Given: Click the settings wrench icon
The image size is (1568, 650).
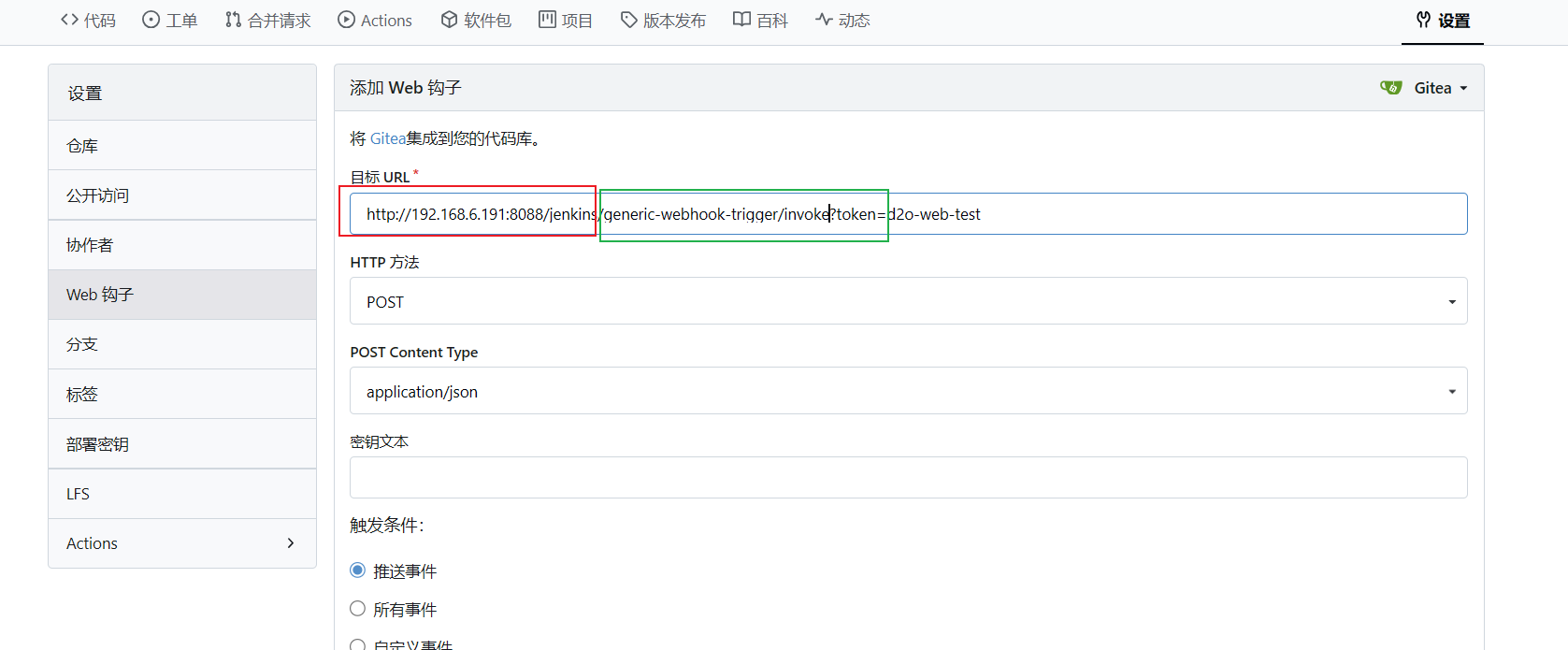Looking at the screenshot, I should 1423,20.
